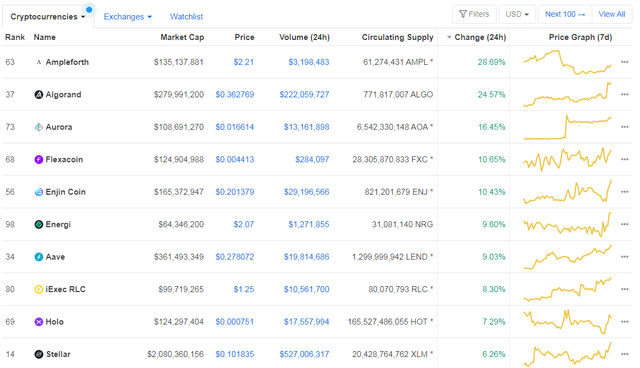Open the more options menu for Flexacoin
This screenshot has height=368, width=640.
coord(624,160)
